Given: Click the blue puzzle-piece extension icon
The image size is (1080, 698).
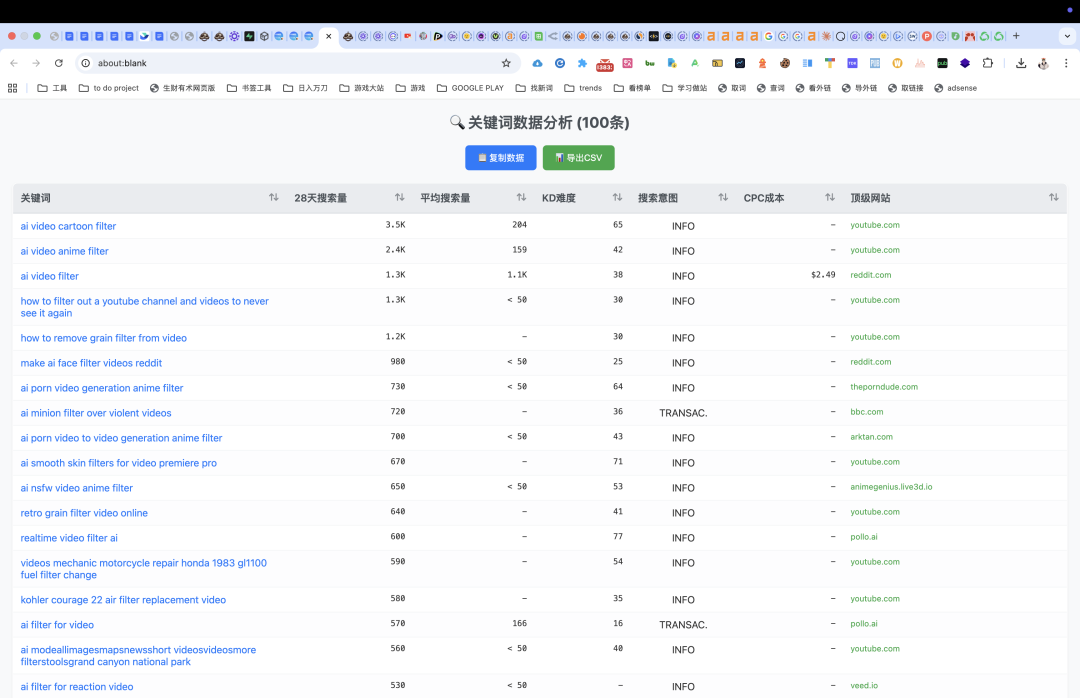Looking at the screenshot, I should [x=582, y=63].
